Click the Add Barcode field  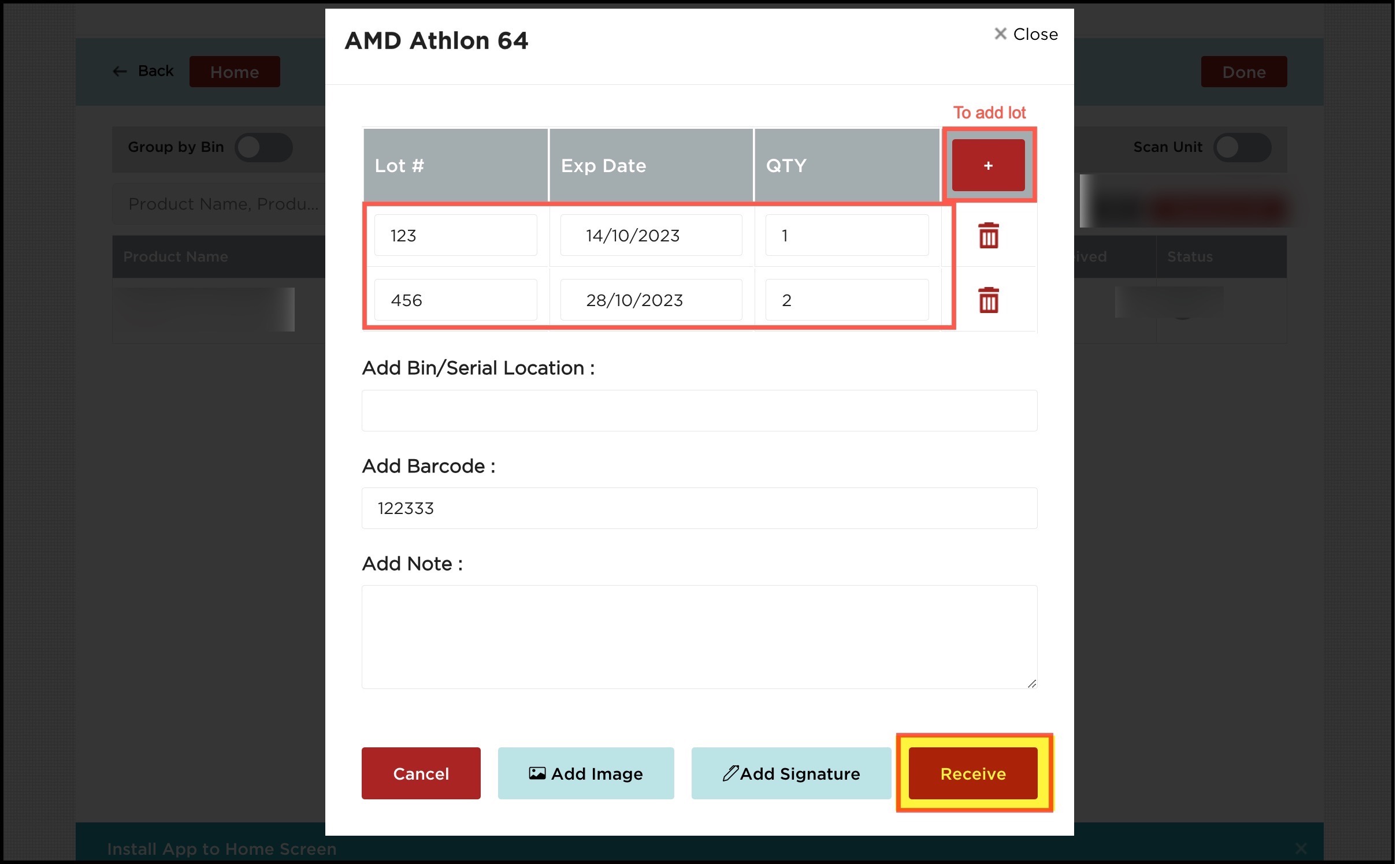pos(699,508)
